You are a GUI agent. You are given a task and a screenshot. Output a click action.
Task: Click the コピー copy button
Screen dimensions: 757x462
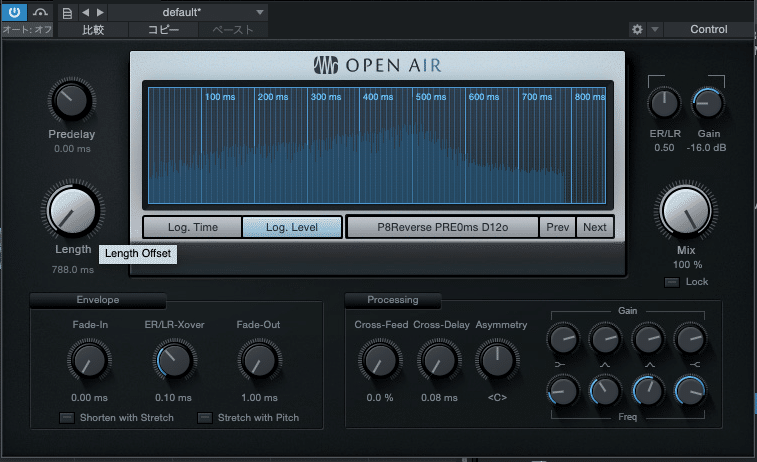tap(163, 30)
